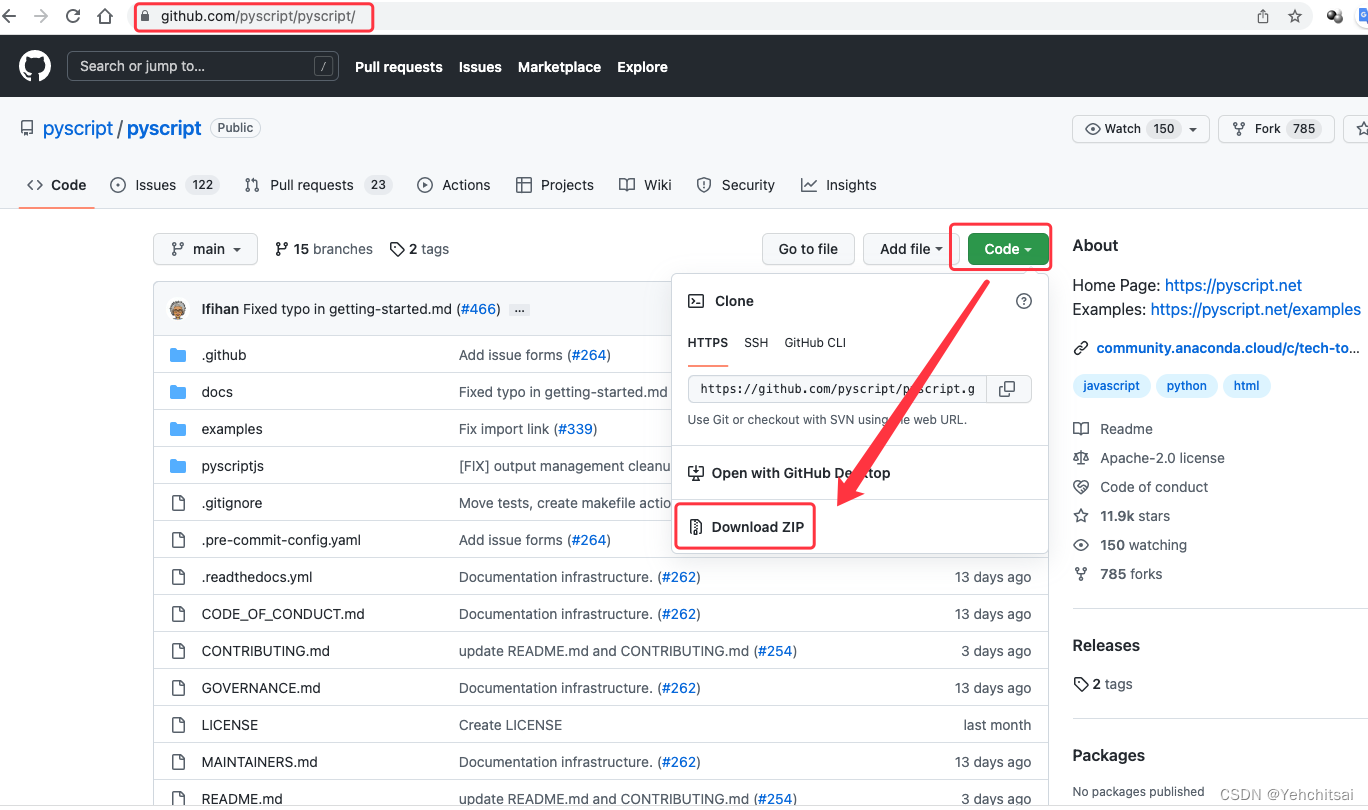
Task: Click the GitHub octocat logo
Action: coord(34,67)
